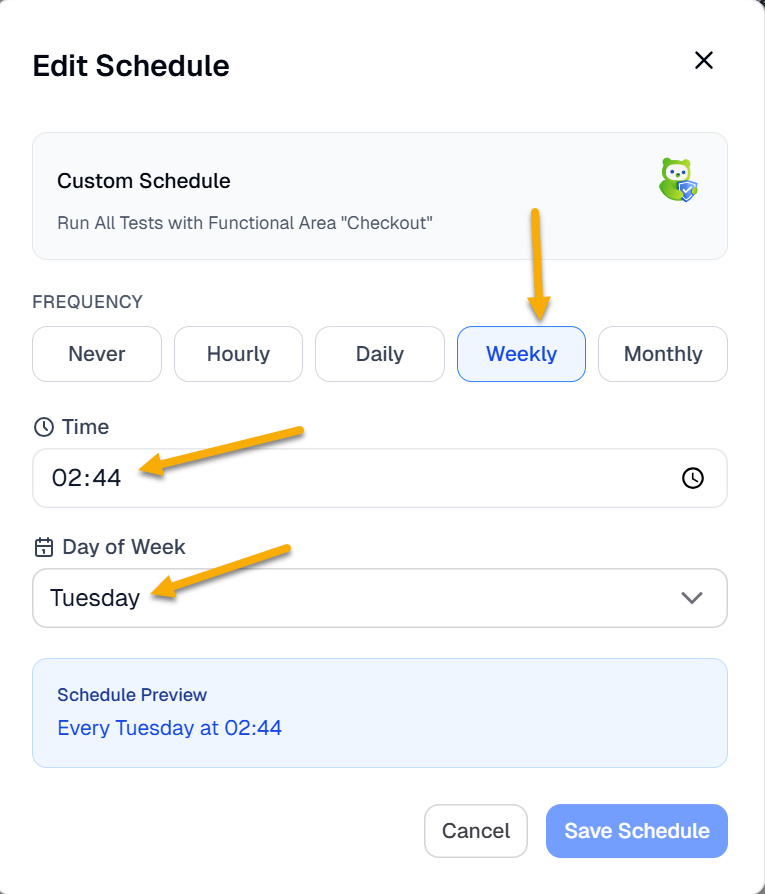Click the chevron arrow on Tuesday dropdown
Viewport: 765px width, 894px height.
(691, 598)
